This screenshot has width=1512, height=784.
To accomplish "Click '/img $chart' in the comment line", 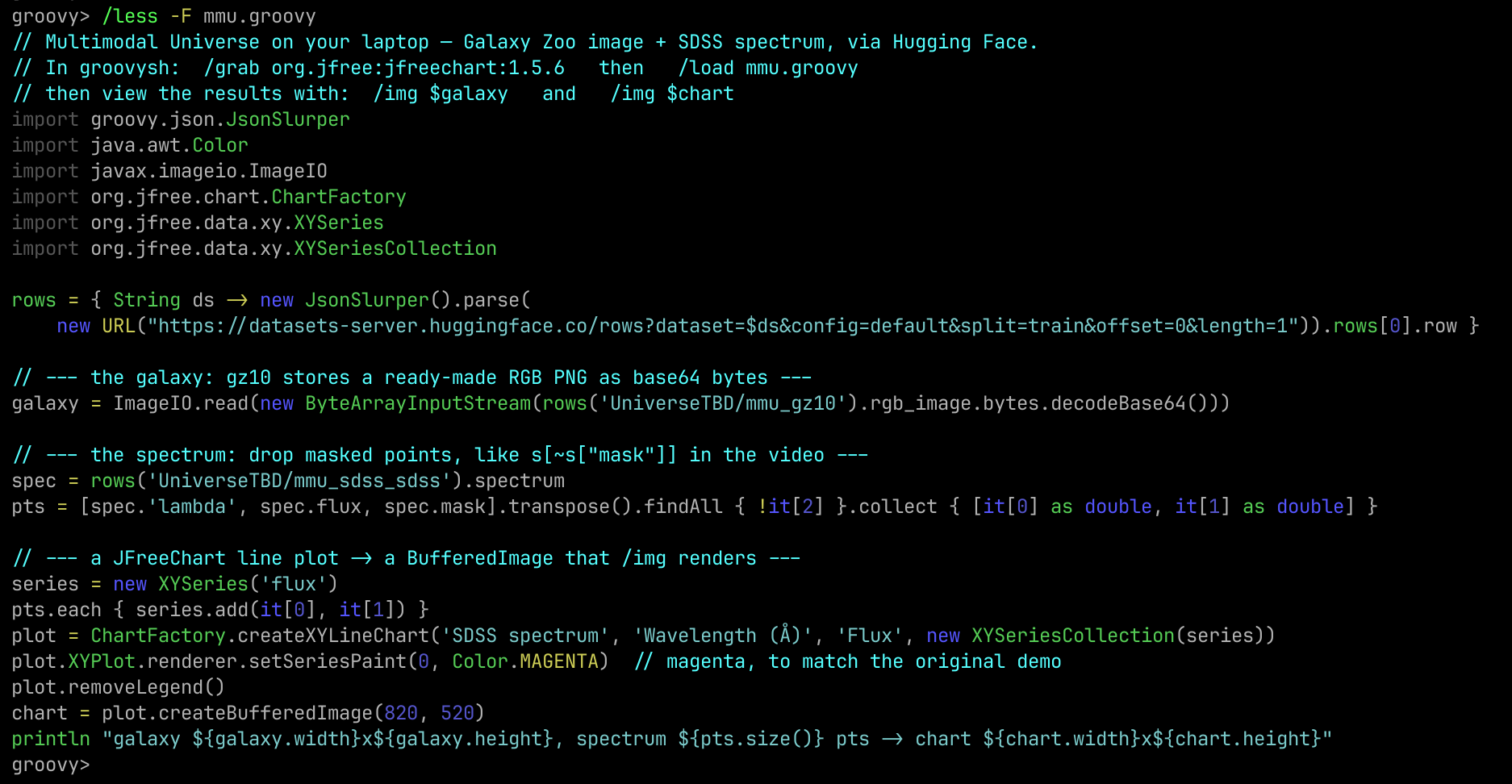I will 672,94.
